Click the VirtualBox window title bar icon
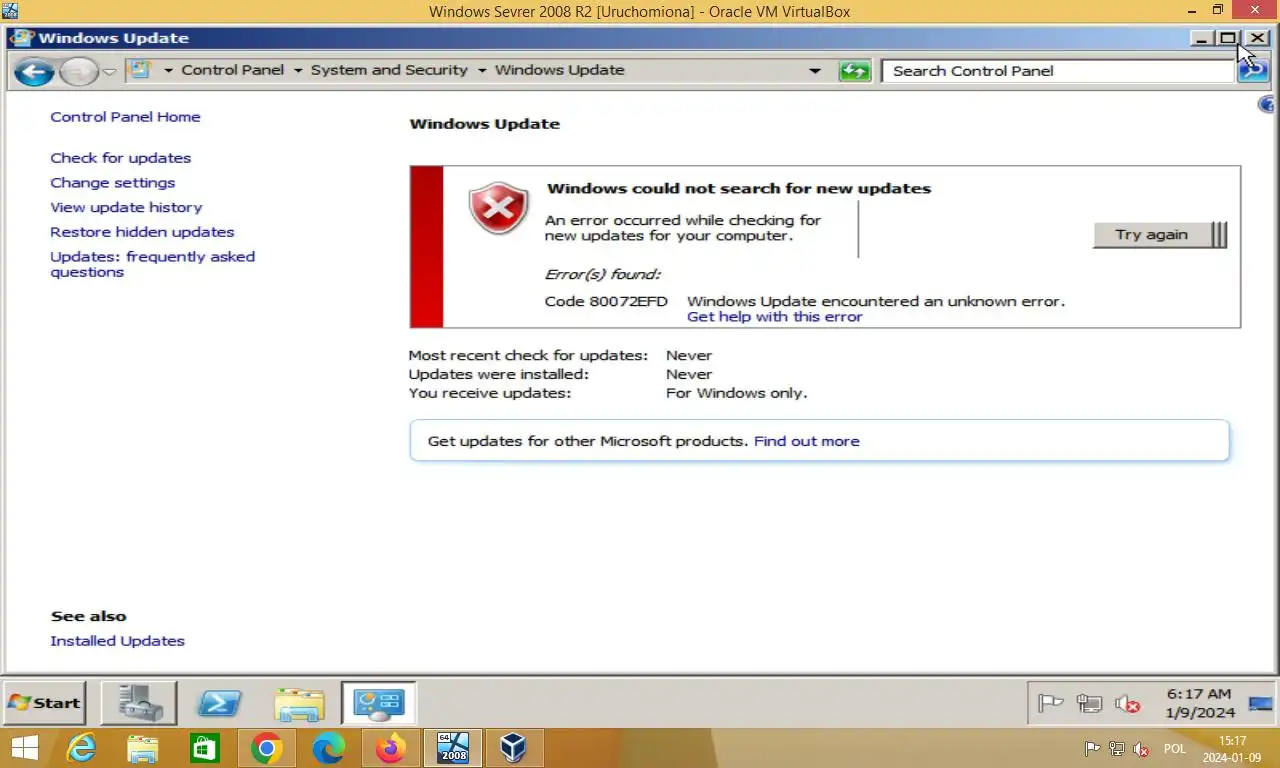This screenshot has width=1280, height=768. pos(10,11)
